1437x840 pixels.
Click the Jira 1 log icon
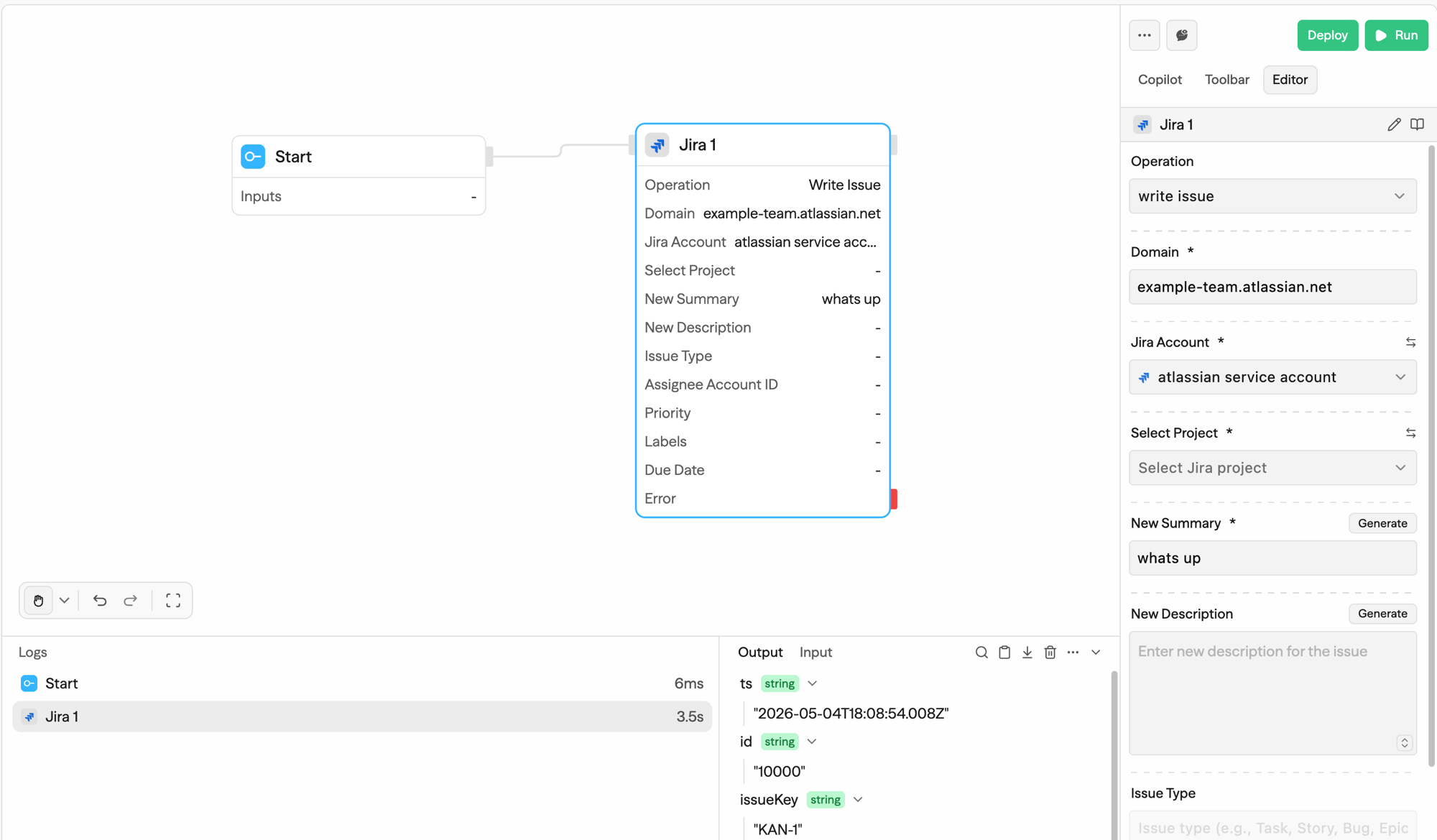tap(29, 716)
